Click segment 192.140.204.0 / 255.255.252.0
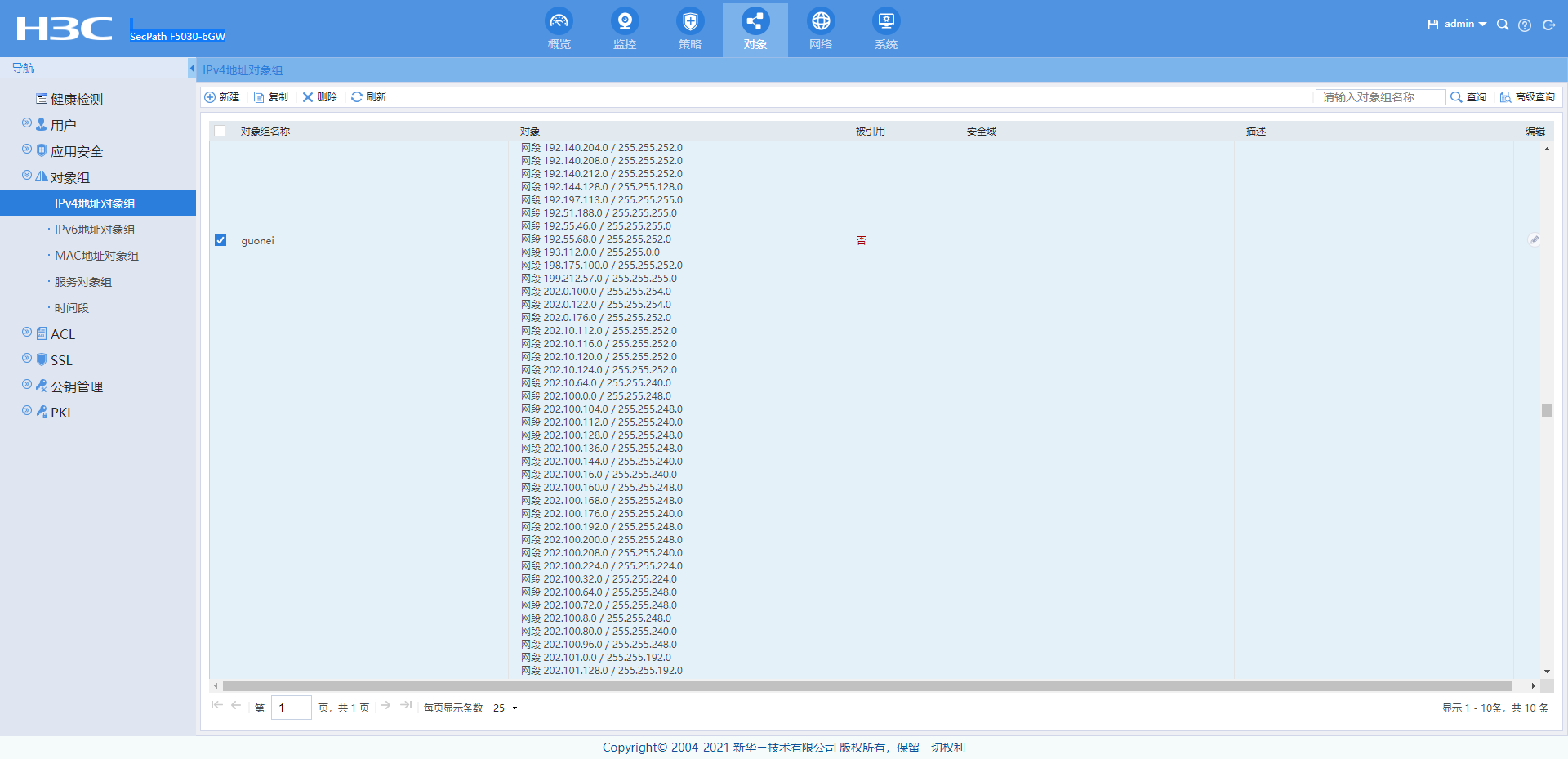Screen dimensions: 1568x759 (x=602, y=148)
